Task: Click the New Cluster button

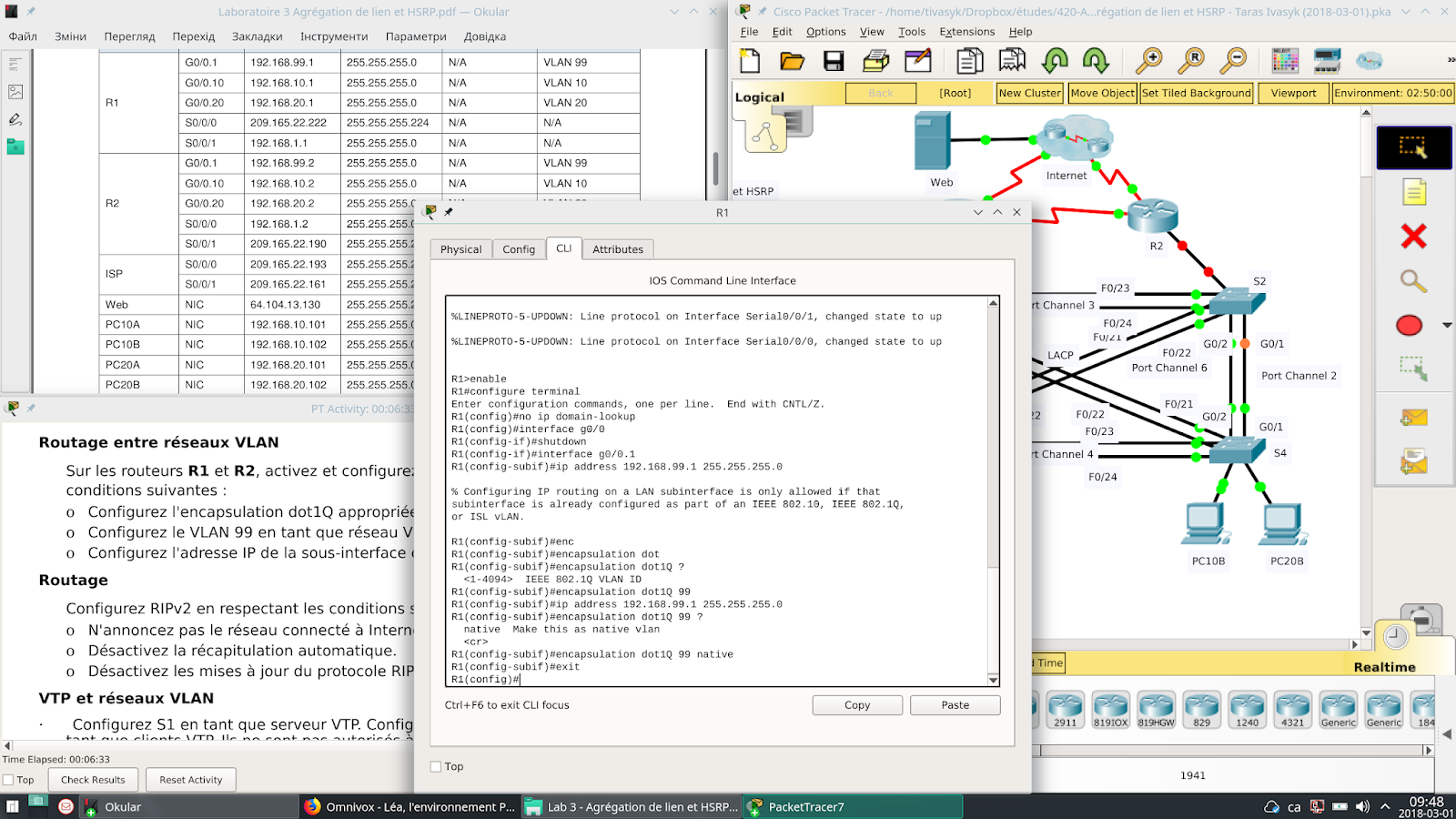Action: [x=1029, y=93]
